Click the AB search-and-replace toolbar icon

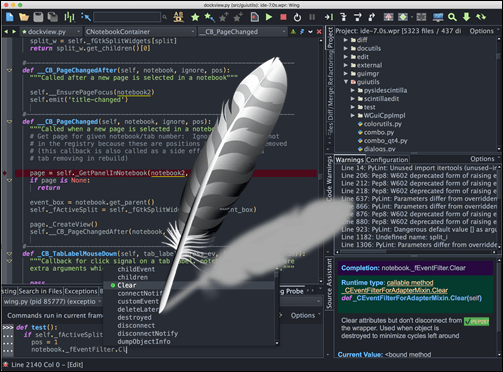(178, 17)
